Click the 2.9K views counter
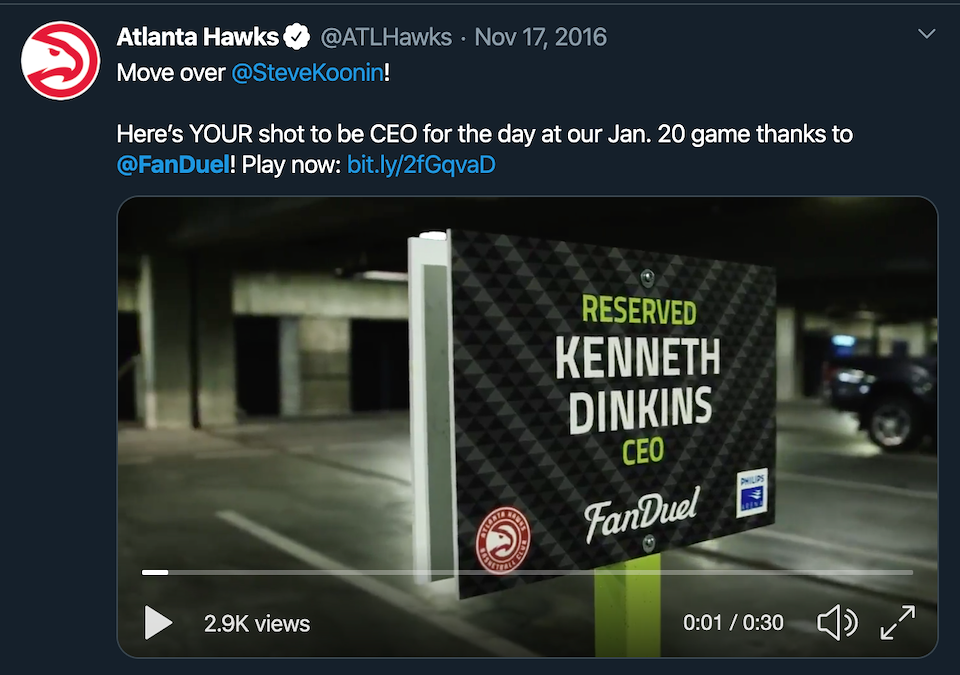The height and width of the screenshot is (675, 960). pos(257,623)
